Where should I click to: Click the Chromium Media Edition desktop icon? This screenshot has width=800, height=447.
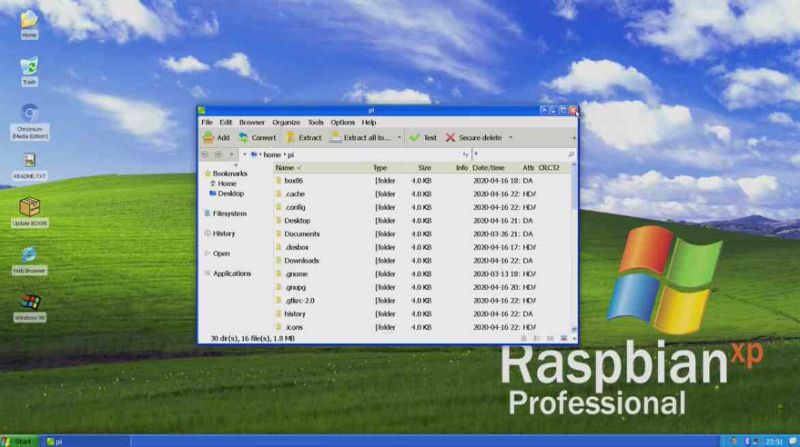click(x=30, y=121)
